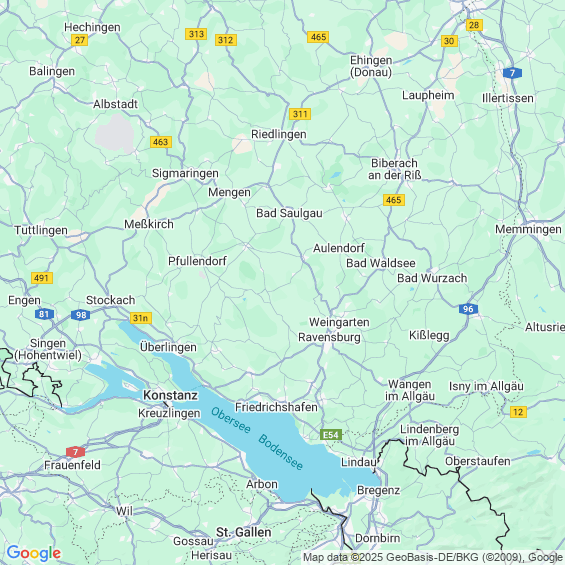Select the St. Gallen city label

[244, 532]
